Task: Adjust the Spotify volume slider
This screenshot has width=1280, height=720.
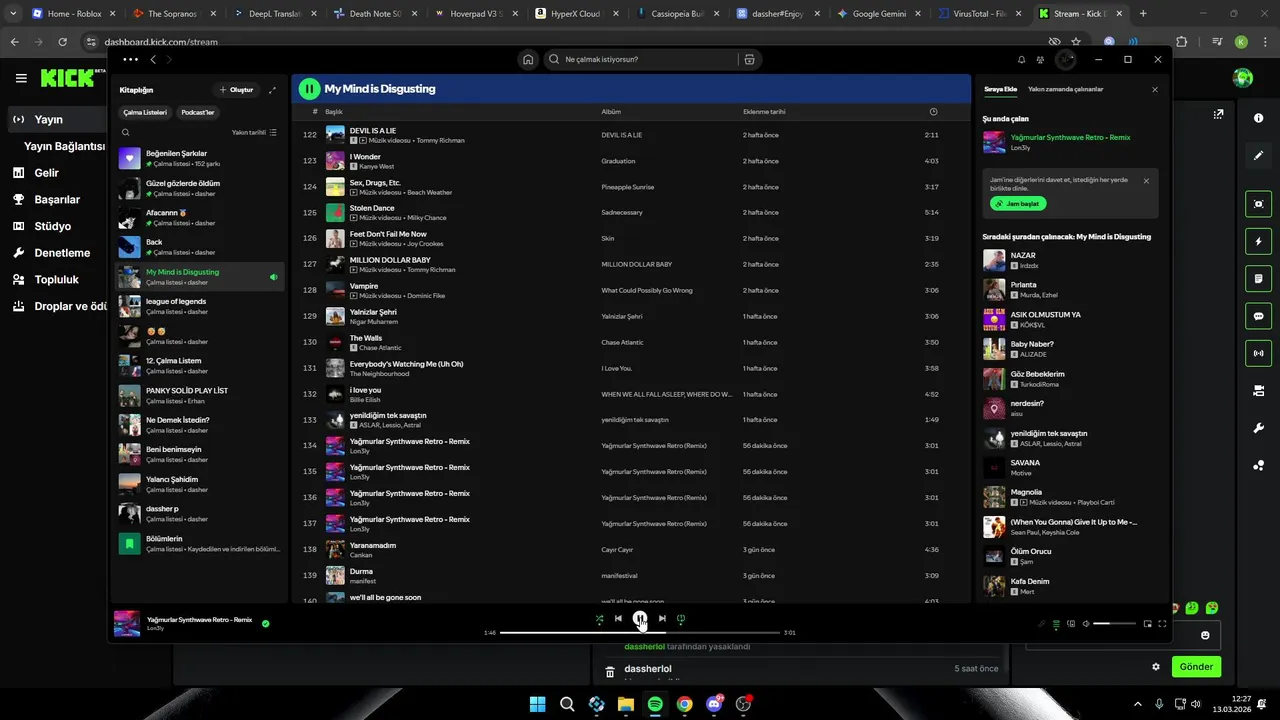Action: click(1114, 623)
